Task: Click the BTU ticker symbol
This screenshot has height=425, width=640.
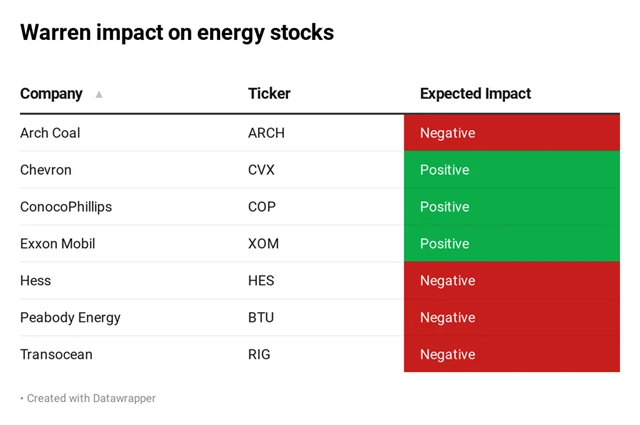Action: (x=261, y=318)
